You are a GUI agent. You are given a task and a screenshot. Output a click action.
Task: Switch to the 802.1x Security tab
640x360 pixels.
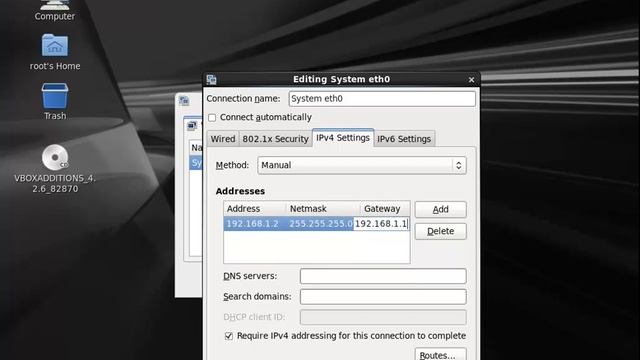[x=275, y=139]
